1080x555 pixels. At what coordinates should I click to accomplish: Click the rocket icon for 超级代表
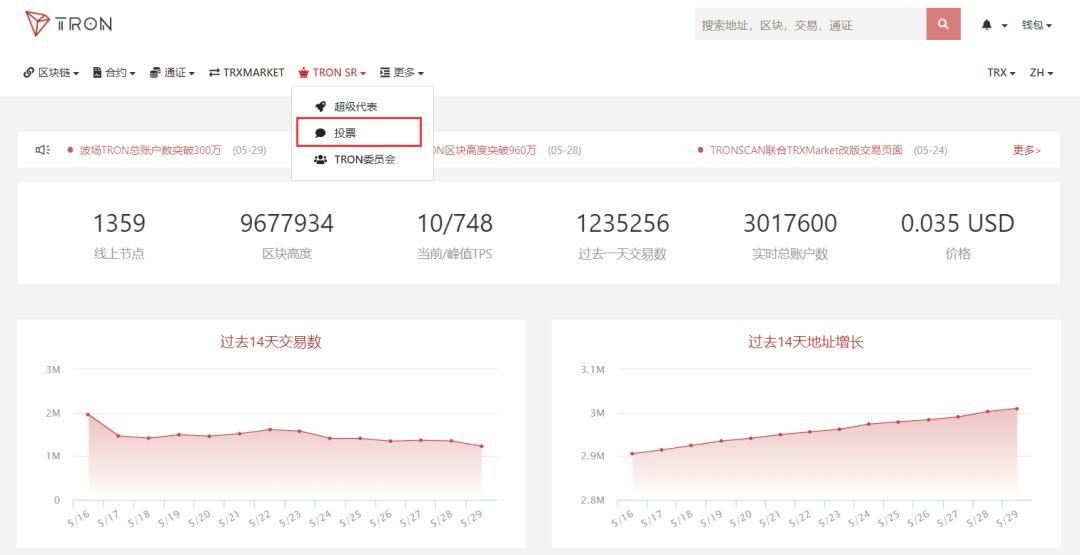click(320, 107)
